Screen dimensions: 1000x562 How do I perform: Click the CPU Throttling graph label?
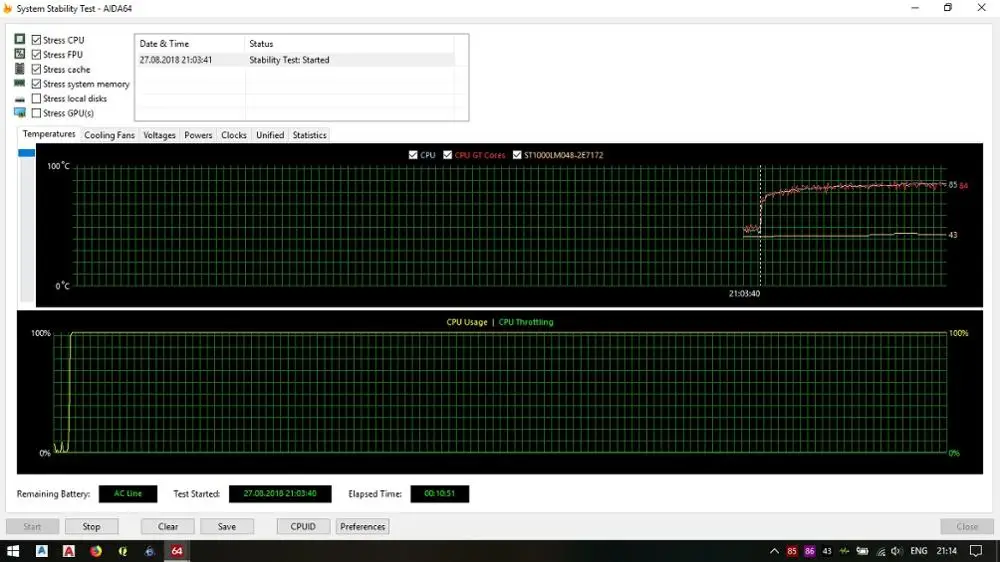pos(526,322)
